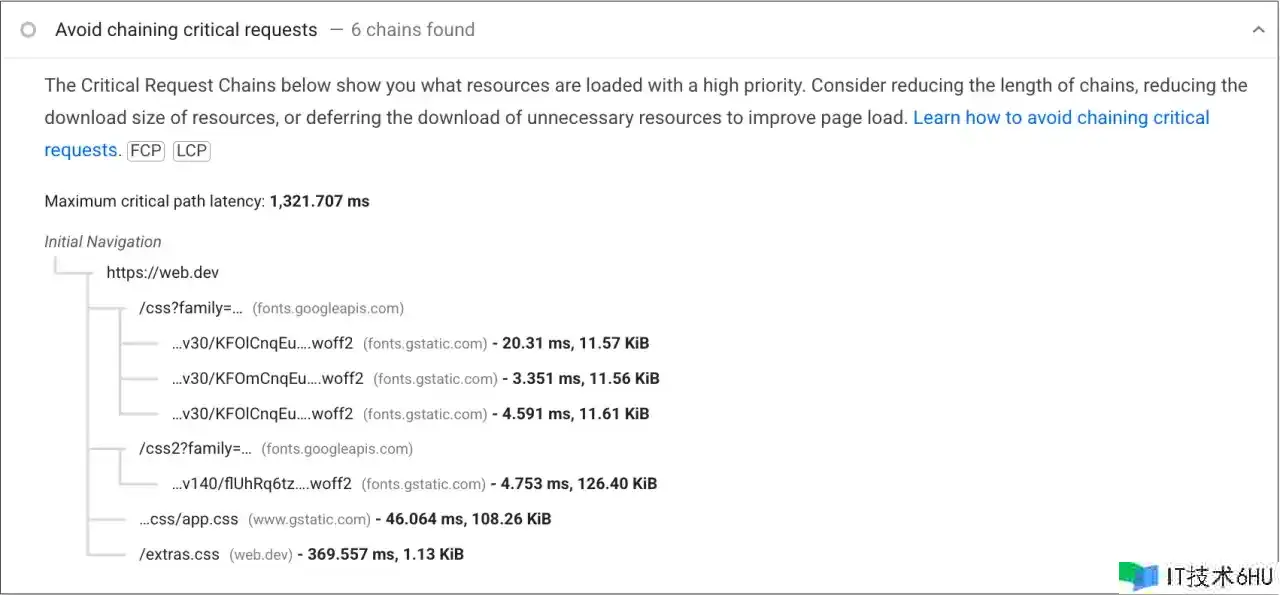Click the LCP metric tag

pyautogui.click(x=191, y=151)
